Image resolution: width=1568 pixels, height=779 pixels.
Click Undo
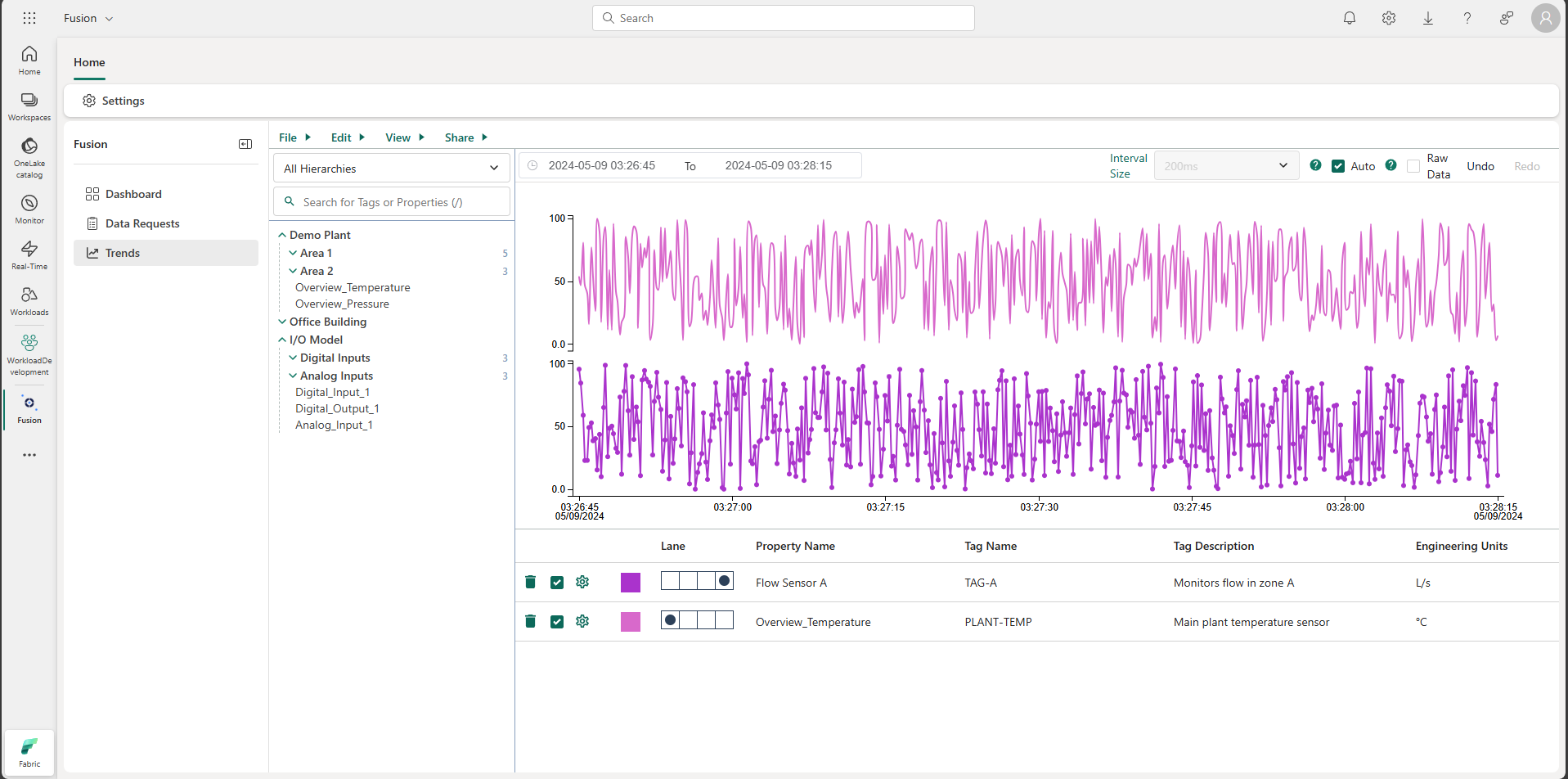pos(1480,166)
